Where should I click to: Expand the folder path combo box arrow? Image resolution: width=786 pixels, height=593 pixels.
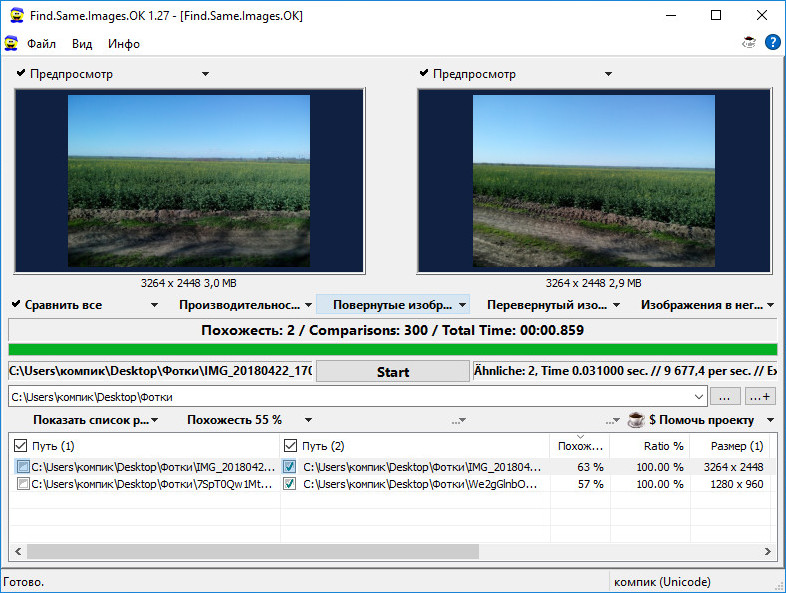click(x=699, y=397)
